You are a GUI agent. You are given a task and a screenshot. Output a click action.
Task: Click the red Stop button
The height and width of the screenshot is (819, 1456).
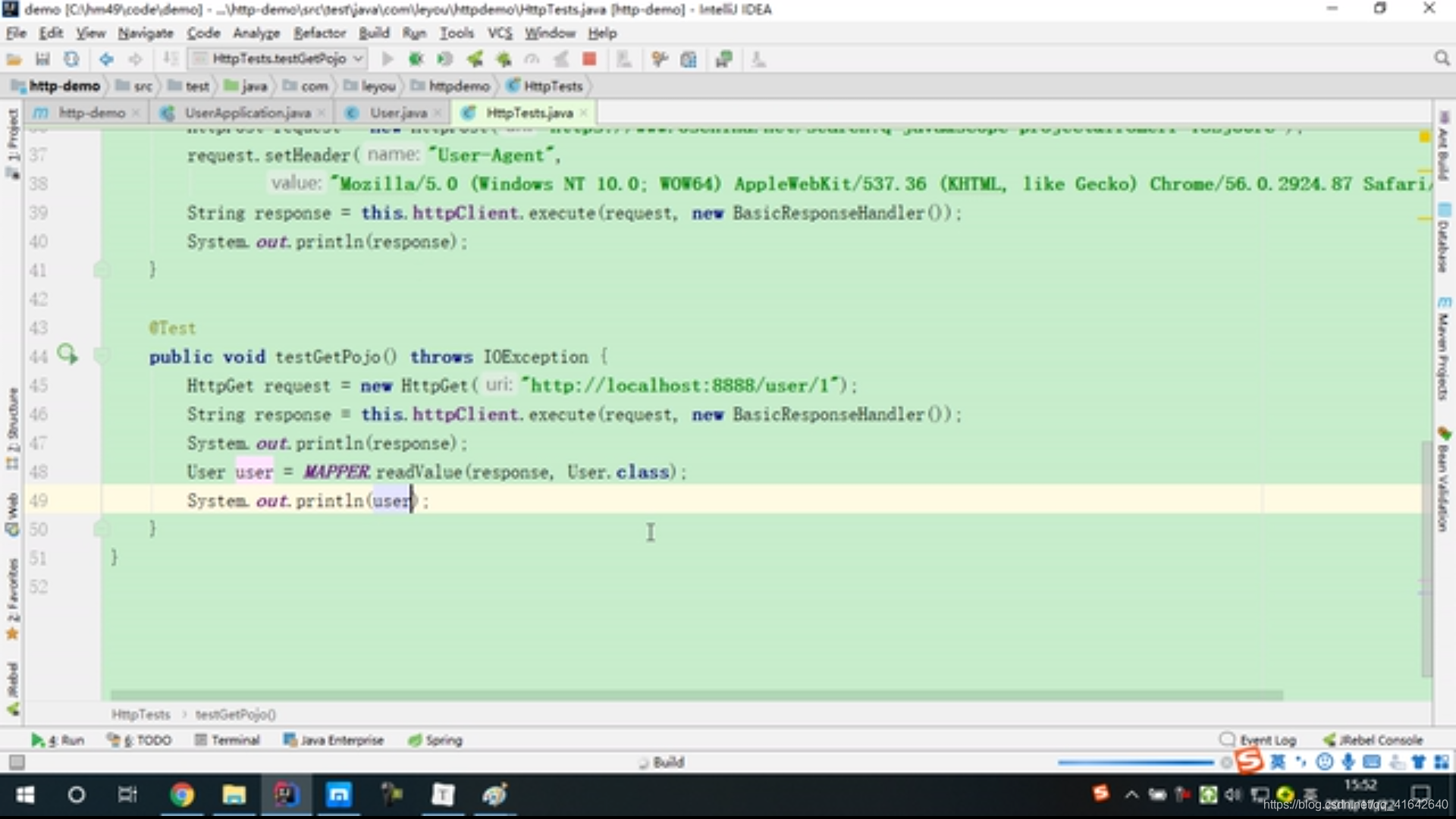click(x=589, y=59)
